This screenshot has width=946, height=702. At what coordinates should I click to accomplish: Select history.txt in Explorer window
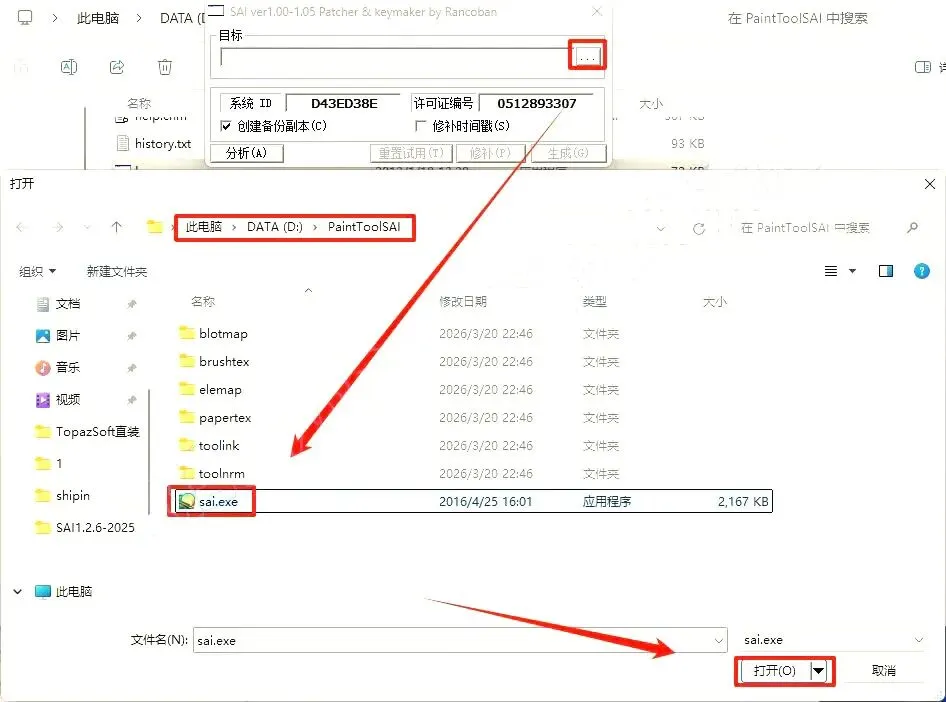[163, 144]
